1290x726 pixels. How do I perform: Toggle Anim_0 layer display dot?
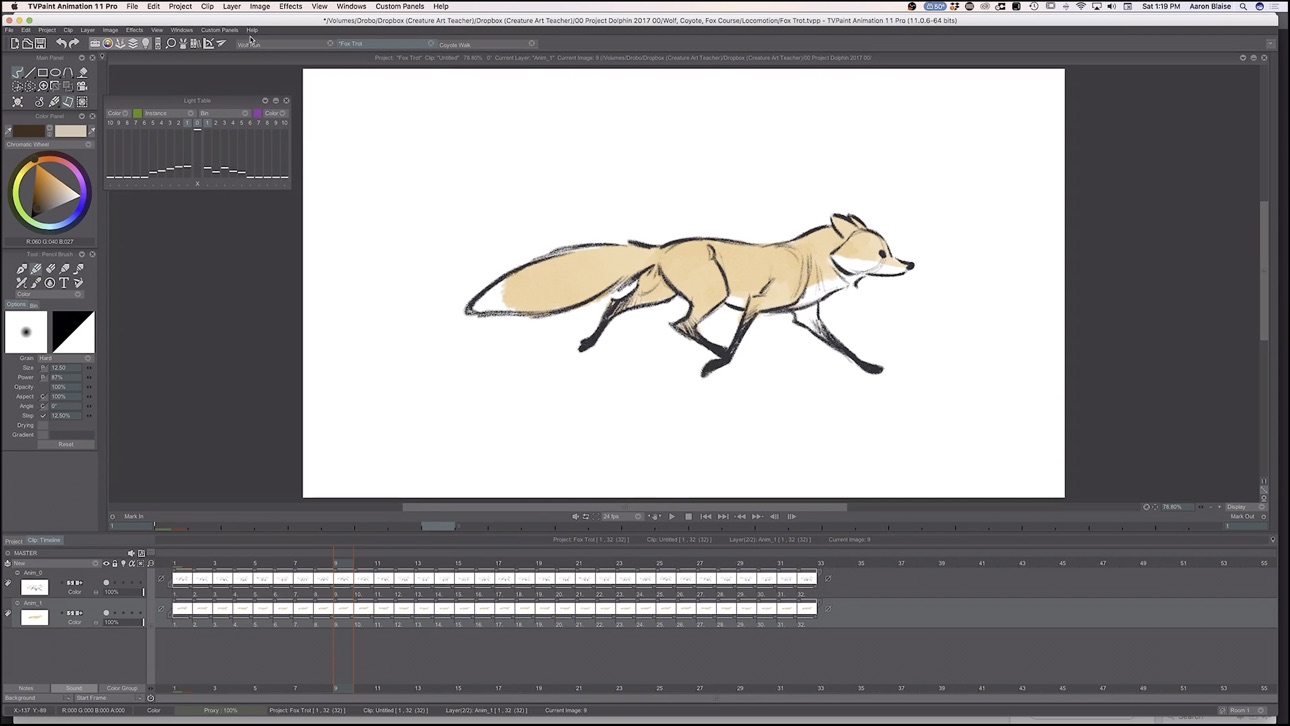106,583
